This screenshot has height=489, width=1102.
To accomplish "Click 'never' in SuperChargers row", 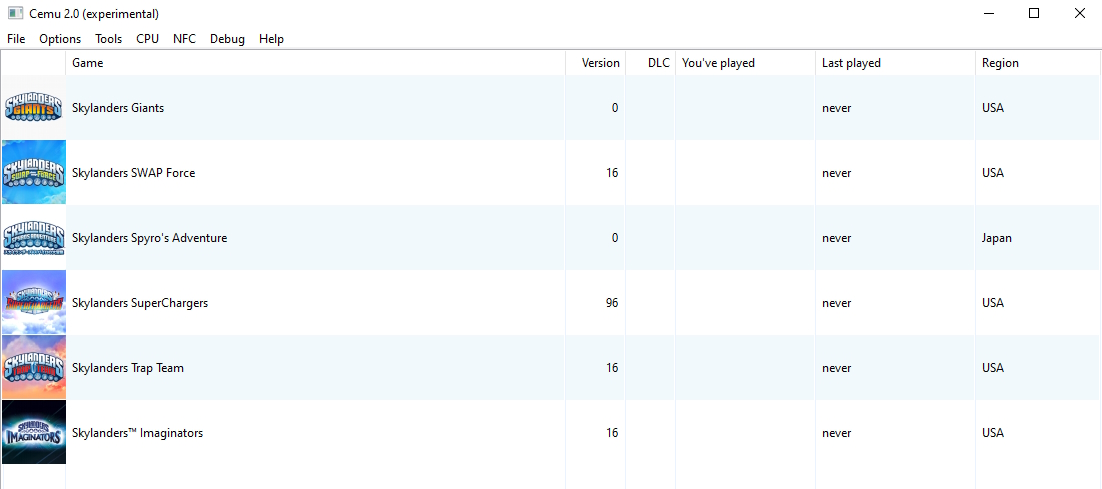I will coord(836,303).
